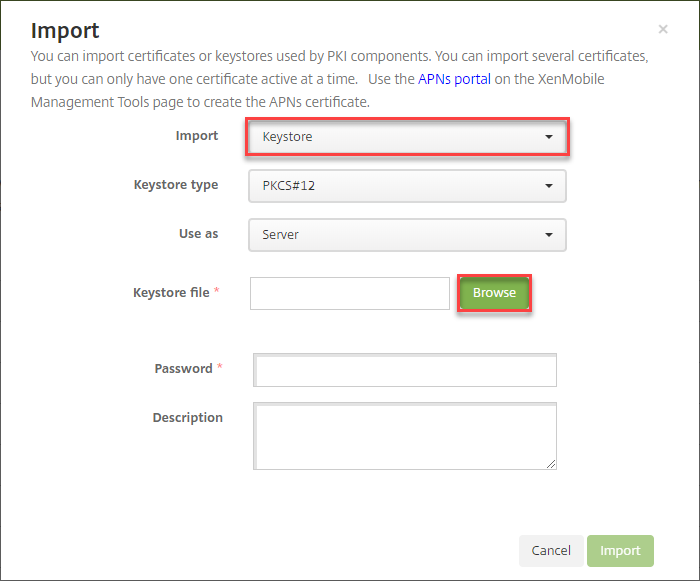Click inside the Description text area
The width and height of the screenshot is (700, 581).
tap(405, 436)
